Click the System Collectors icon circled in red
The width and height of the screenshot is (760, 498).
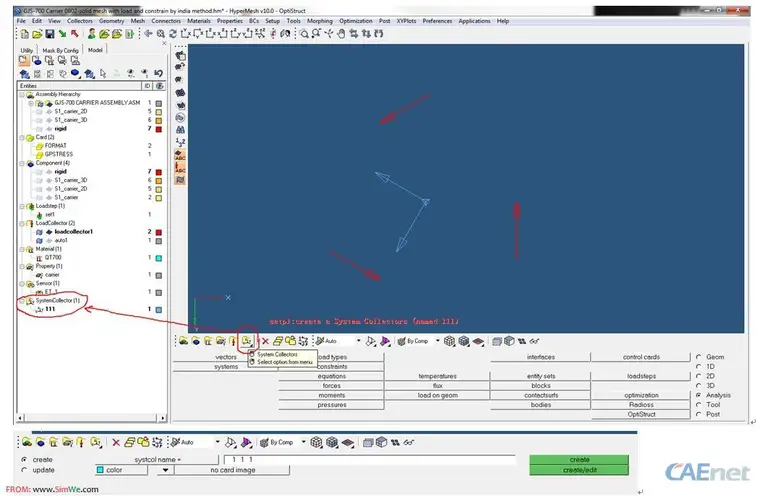point(246,341)
